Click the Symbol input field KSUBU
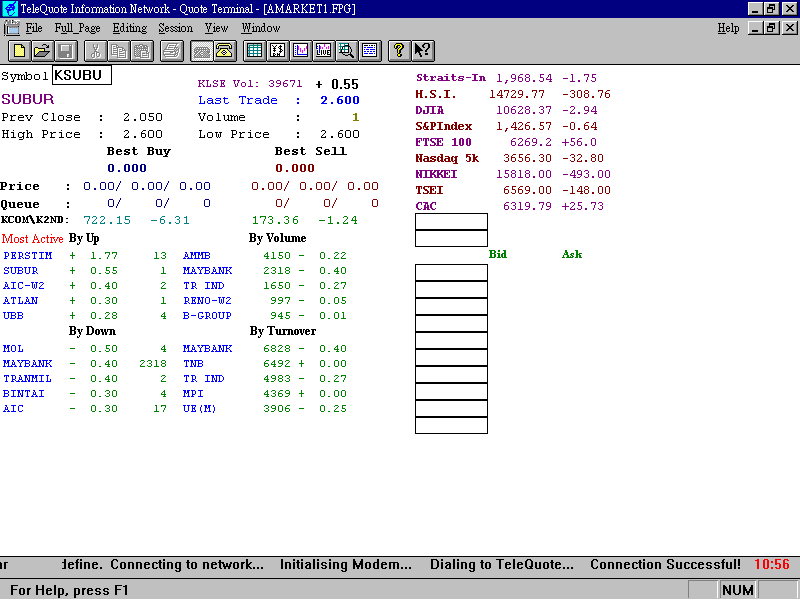This screenshot has height=600, width=800. point(82,76)
